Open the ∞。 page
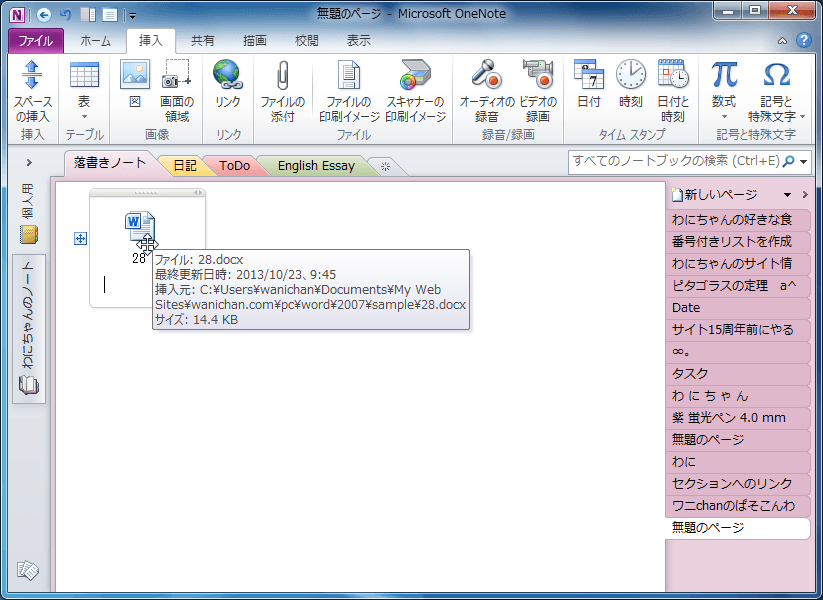The image size is (823, 600). [738, 352]
